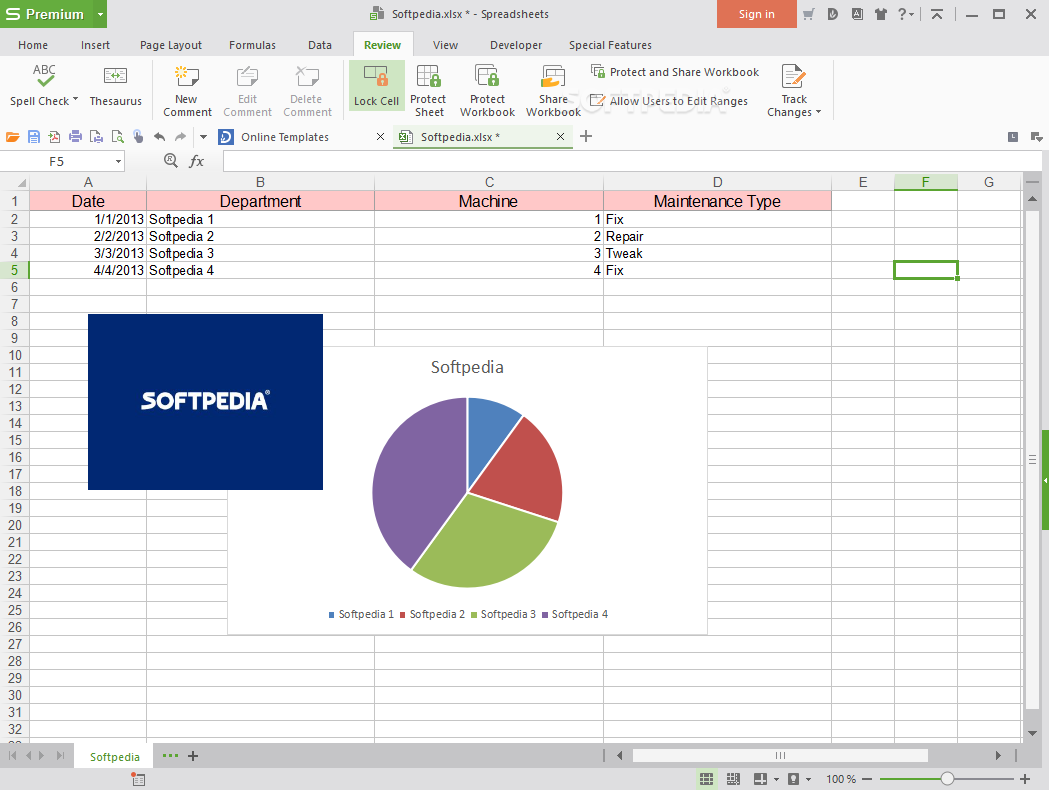Open the Premium application menu dropdown
Screen dimensions: 1049x790
pyautogui.click(x=100, y=14)
